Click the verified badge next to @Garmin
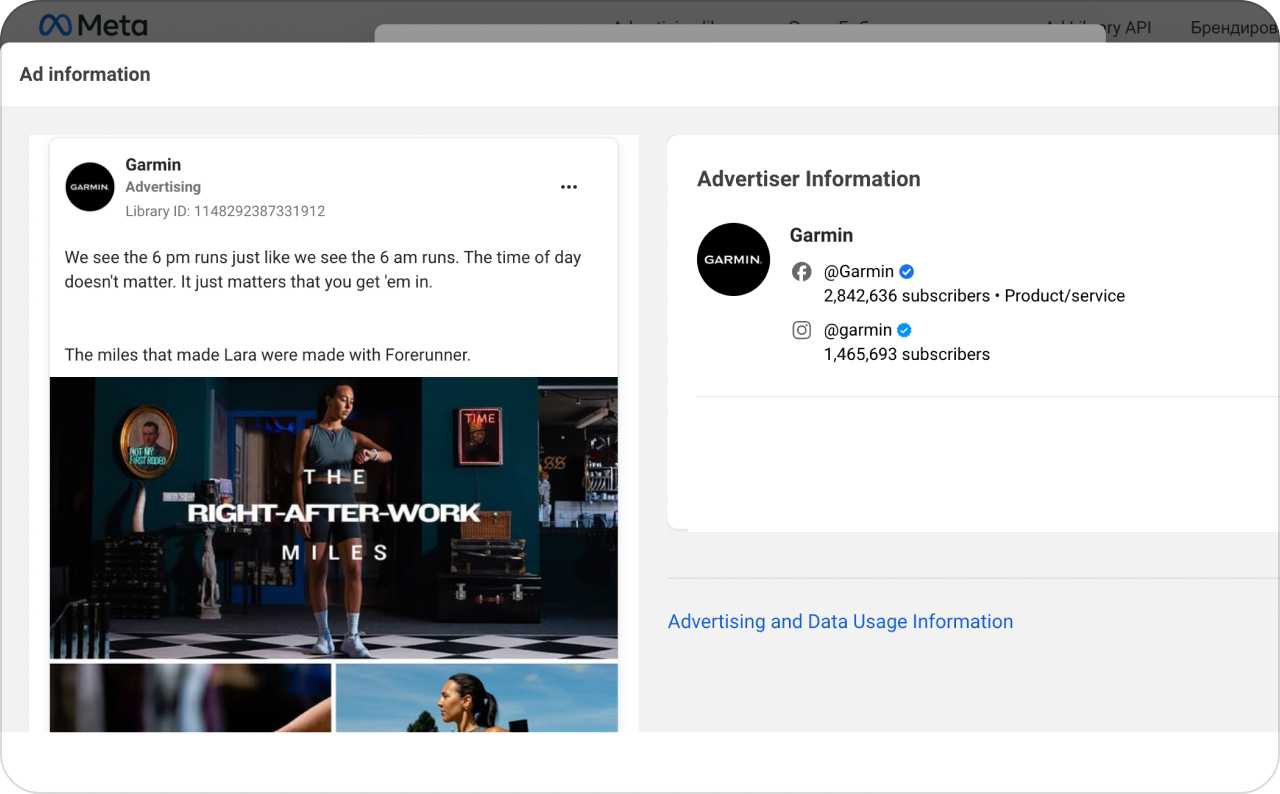This screenshot has width=1280, height=794. 905,271
